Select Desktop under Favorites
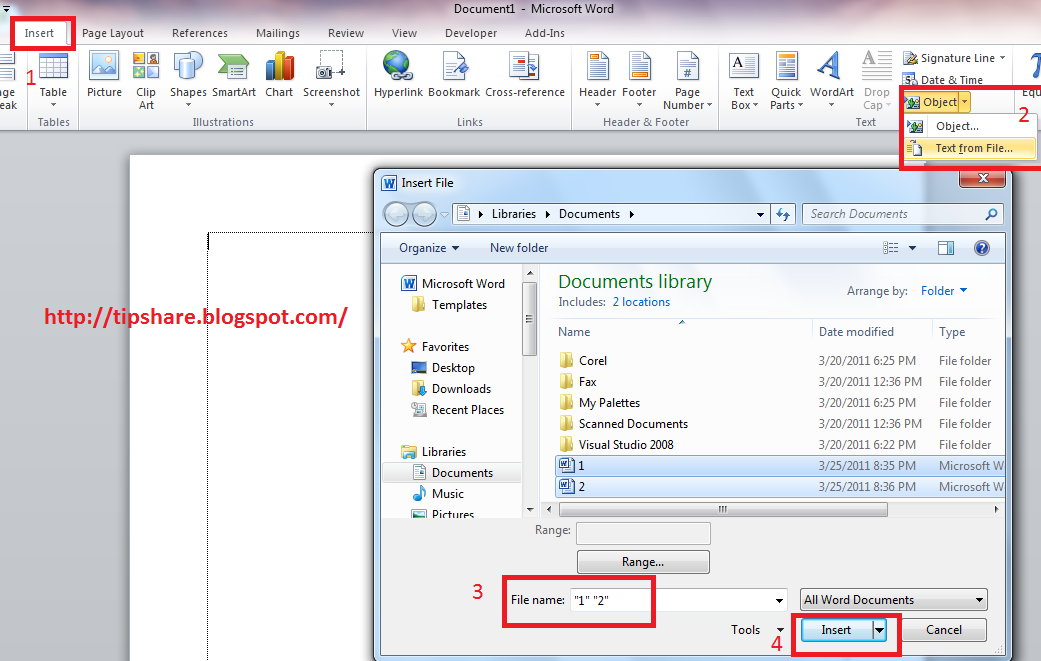 444,368
